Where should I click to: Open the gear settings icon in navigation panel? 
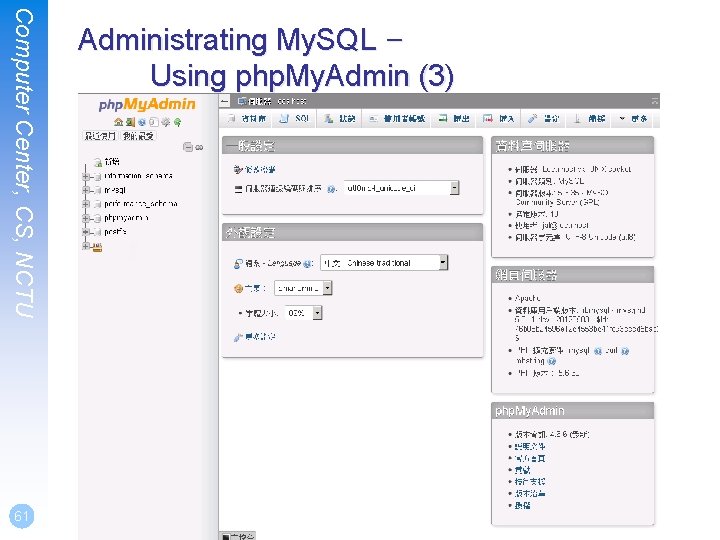click(165, 122)
